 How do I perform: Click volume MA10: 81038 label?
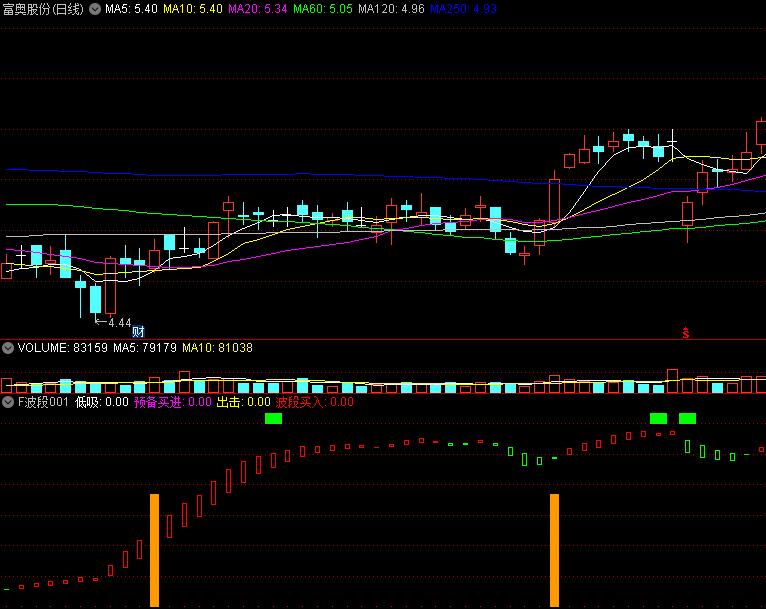(x=217, y=348)
